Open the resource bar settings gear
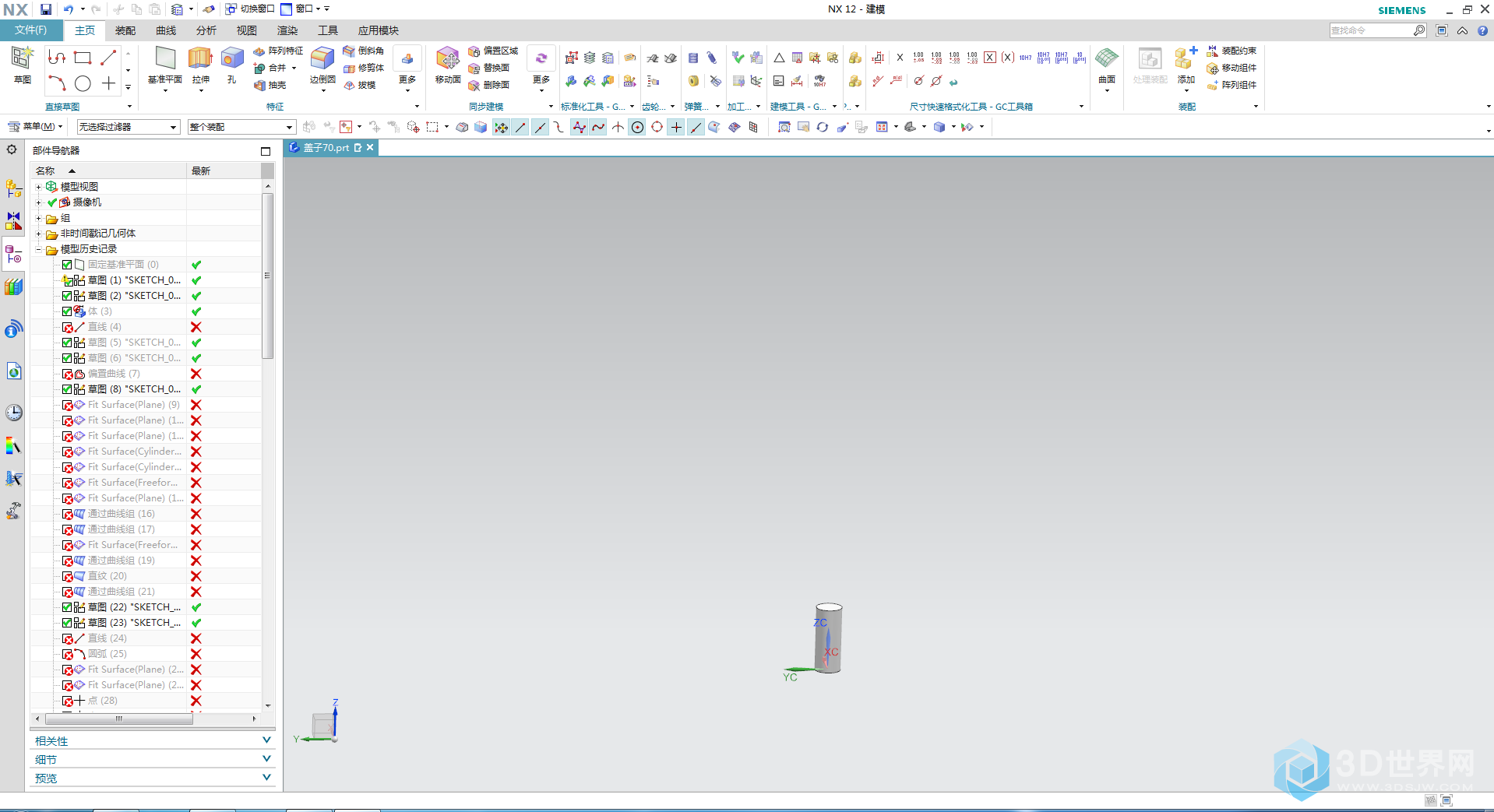The image size is (1494, 812). 12,149
